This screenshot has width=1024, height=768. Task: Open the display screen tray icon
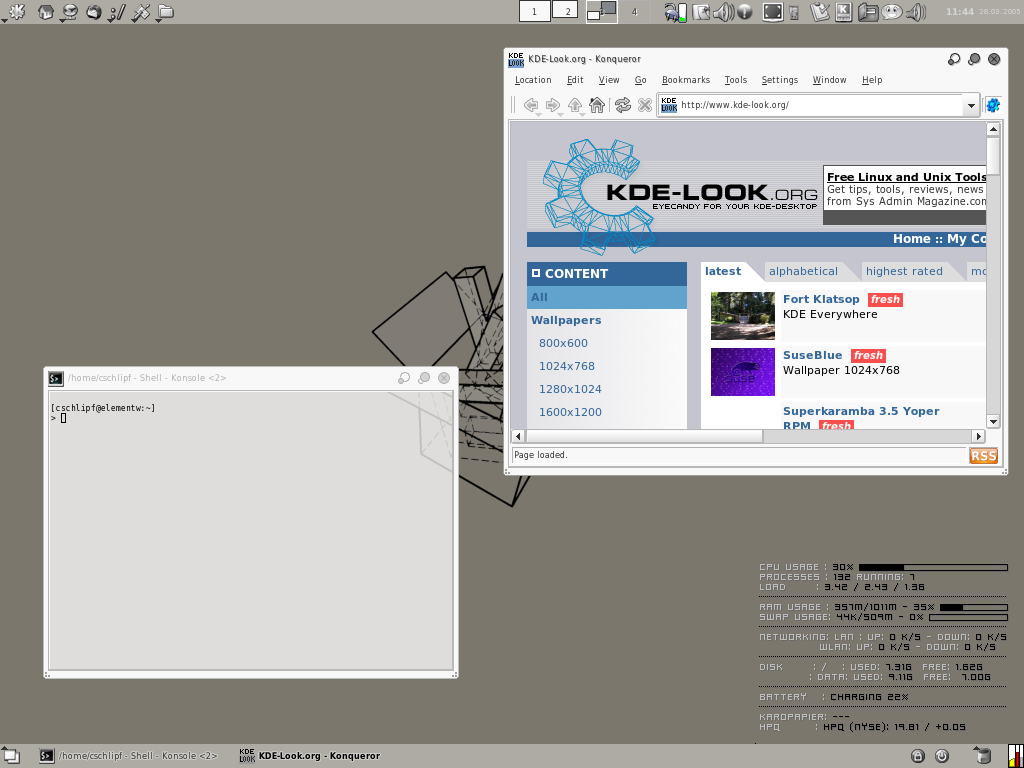(773, 12)
